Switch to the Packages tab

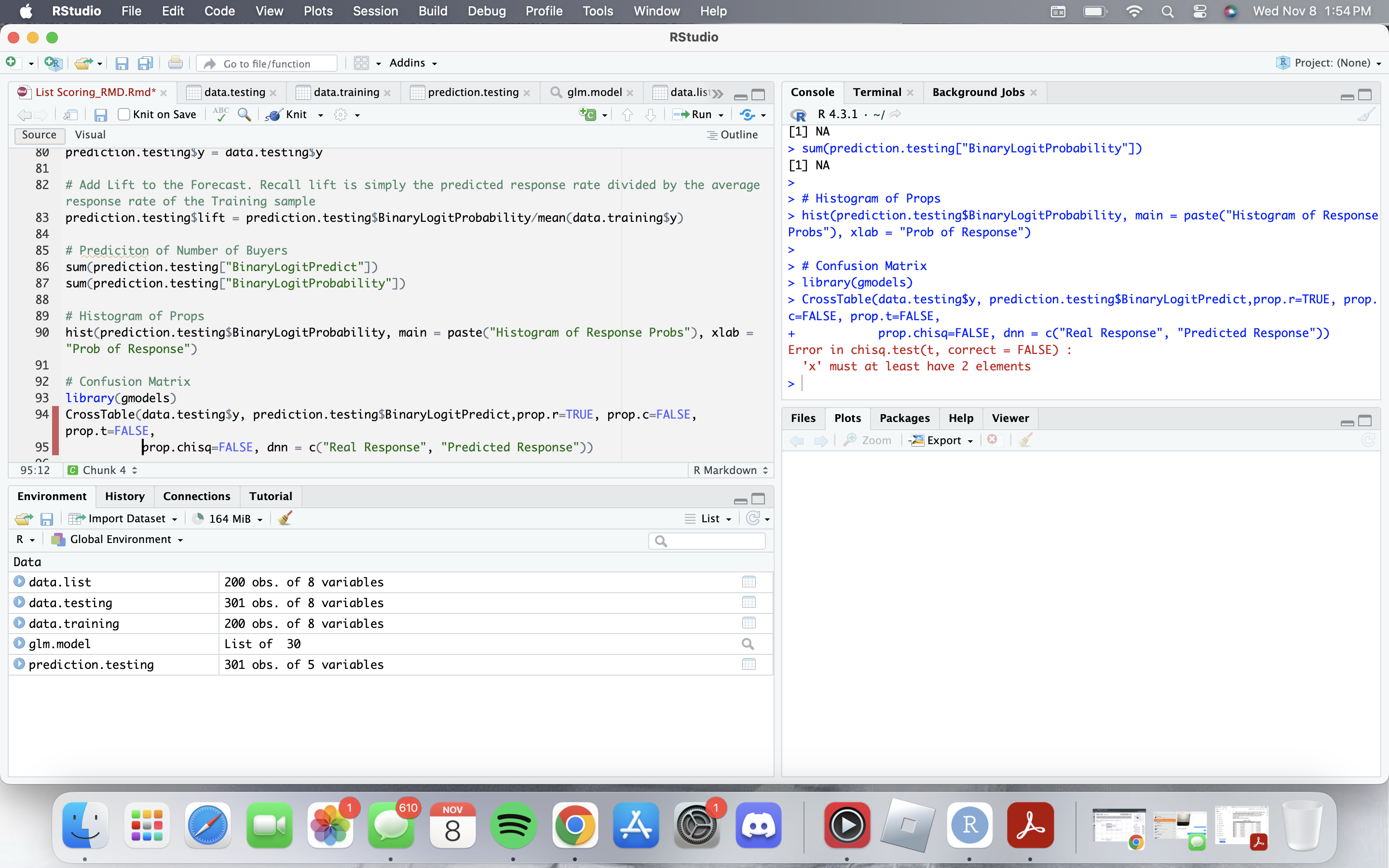[x=904, y=418]
